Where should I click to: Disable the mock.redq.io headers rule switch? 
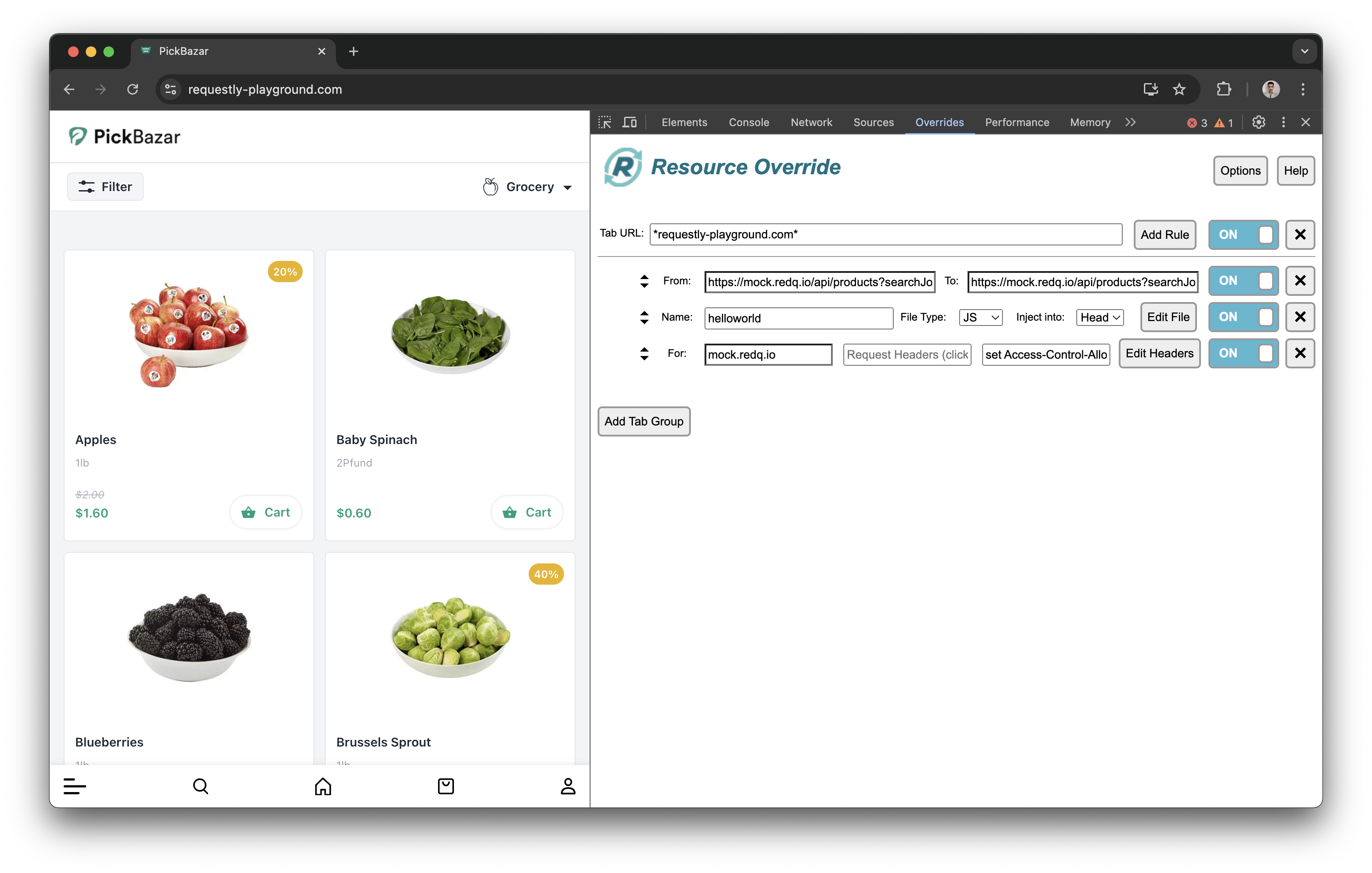click(x=1242, y=353)
